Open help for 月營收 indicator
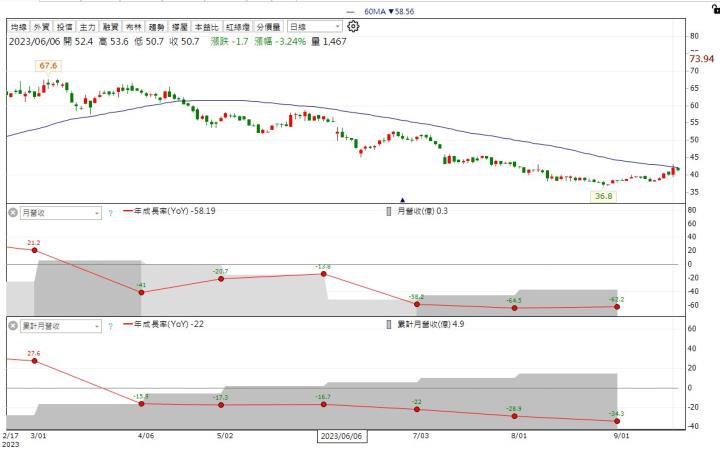 [x=110, y=213]
